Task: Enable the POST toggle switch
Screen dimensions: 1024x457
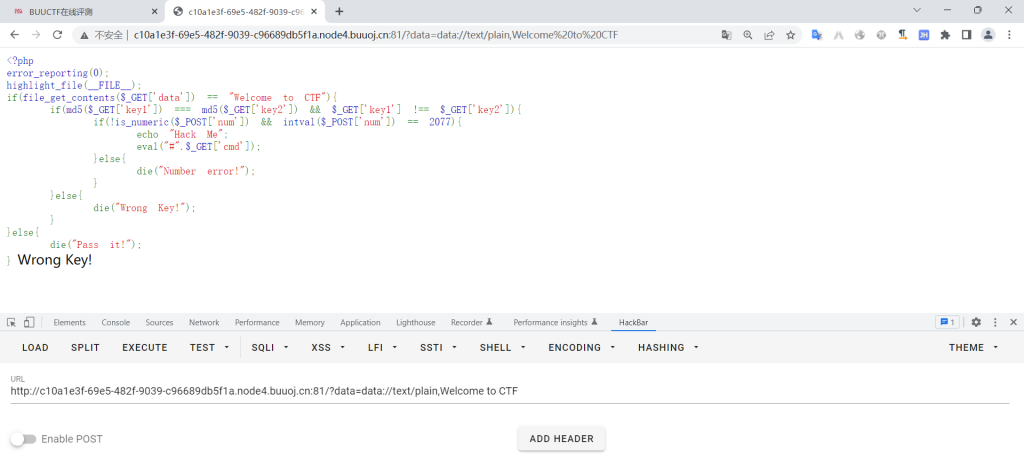Action: click(23, 439)
